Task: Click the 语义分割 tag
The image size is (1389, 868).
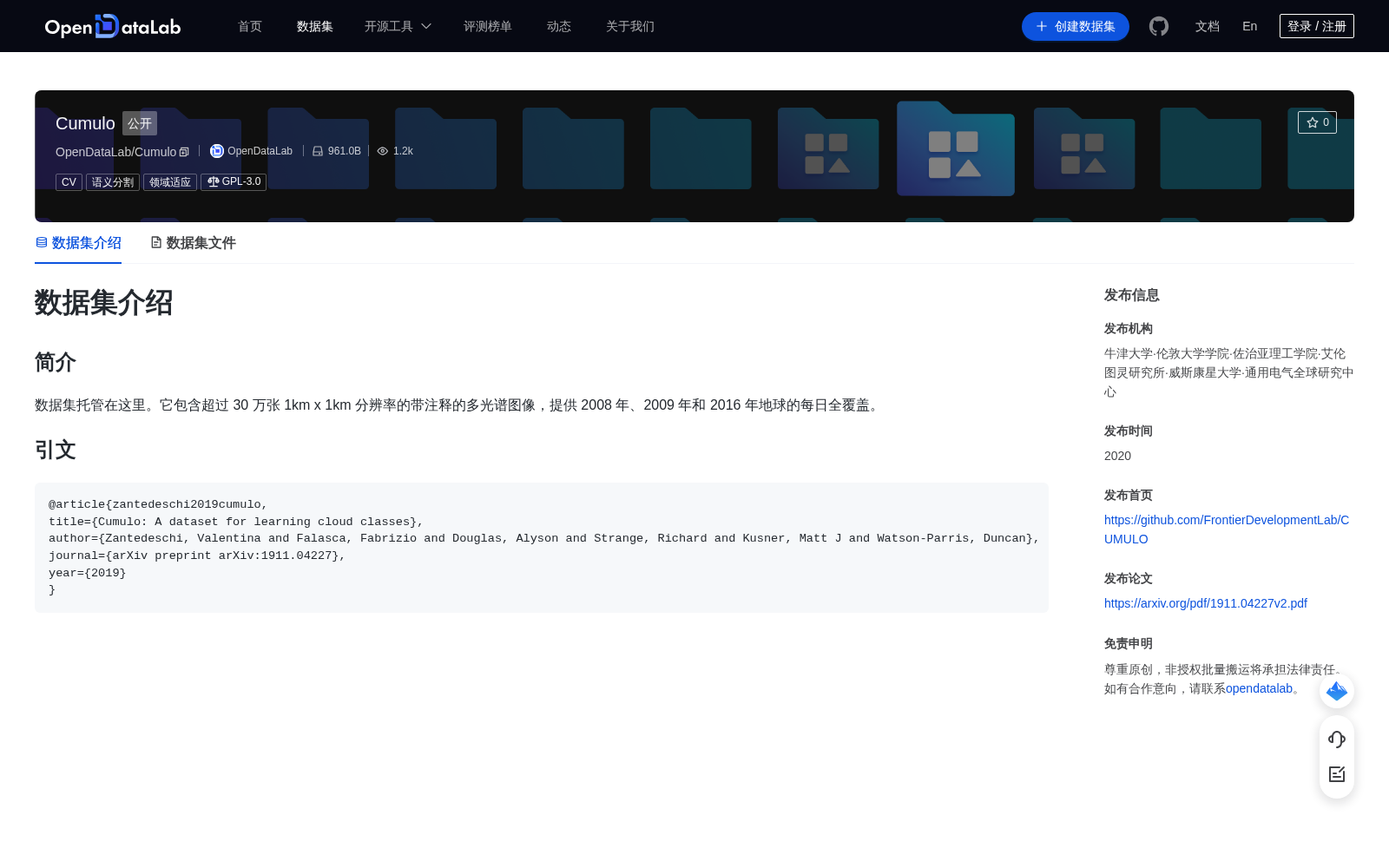Action: (113, 182)
